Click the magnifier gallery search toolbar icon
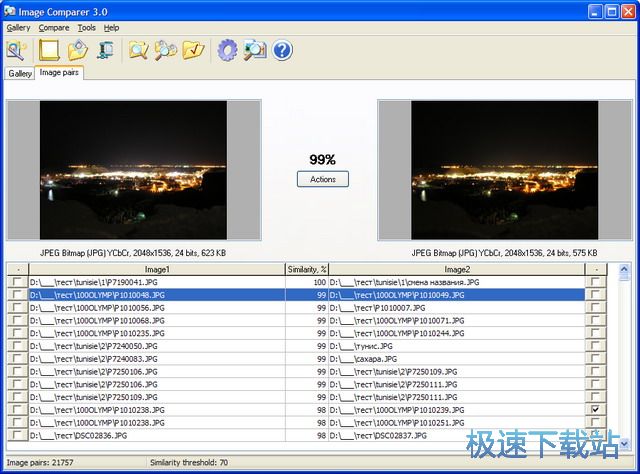The image size is (640, 474). (x=17, y=49)
